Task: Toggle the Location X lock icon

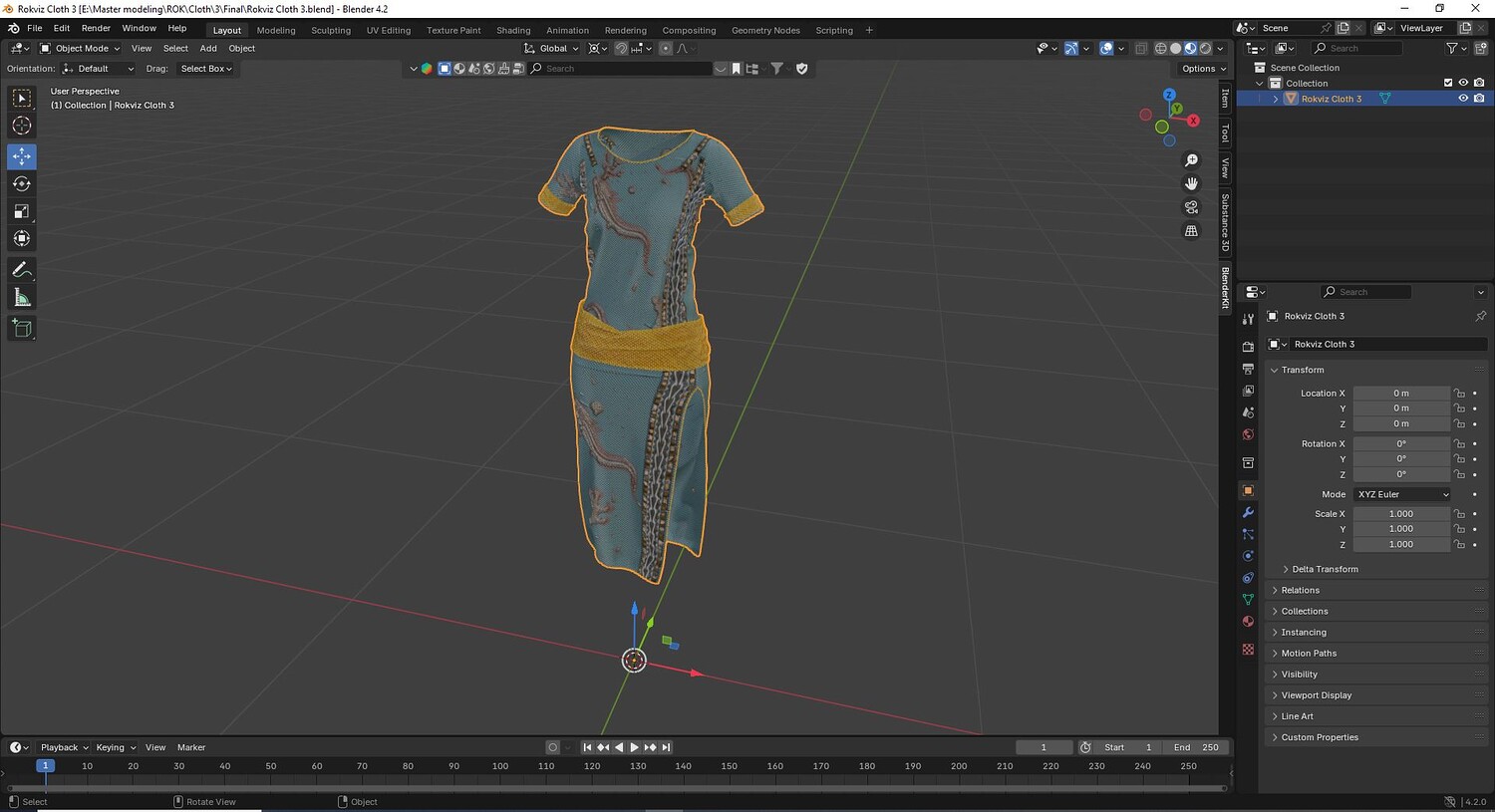Action: (1459, 394)
